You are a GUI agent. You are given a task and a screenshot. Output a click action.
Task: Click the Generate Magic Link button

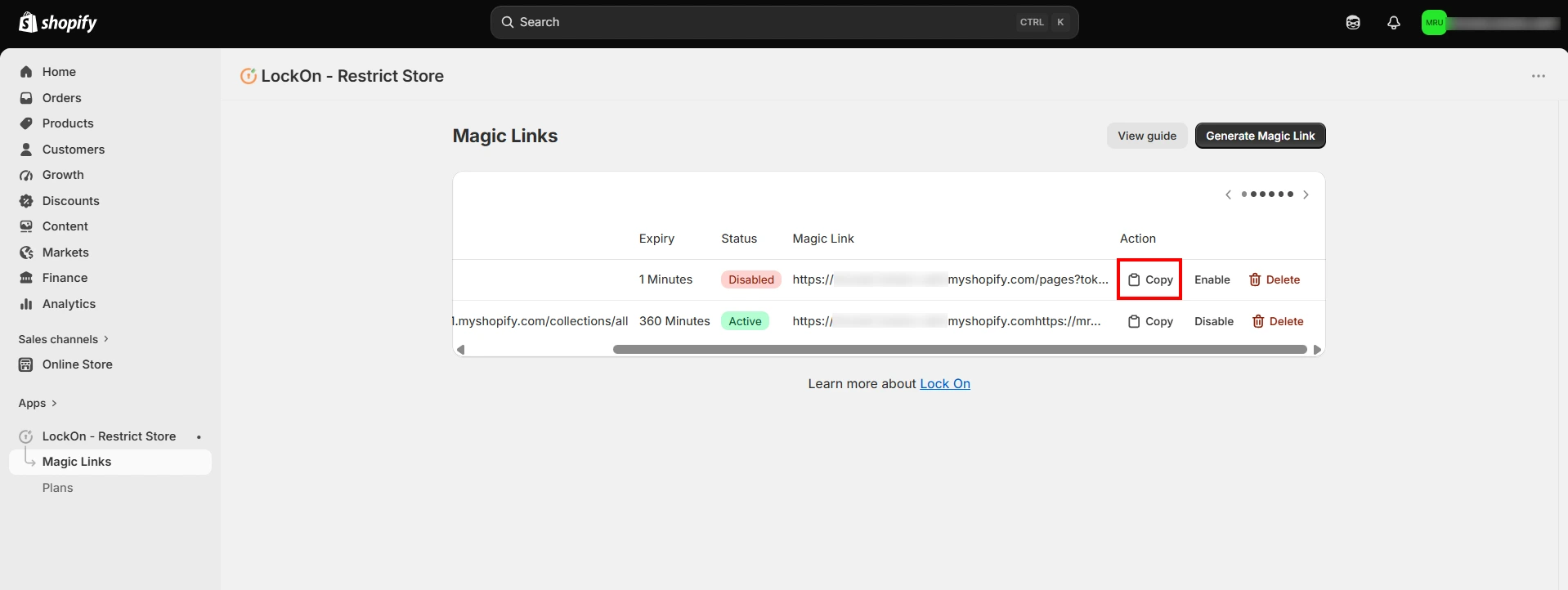pos(1260,136)
